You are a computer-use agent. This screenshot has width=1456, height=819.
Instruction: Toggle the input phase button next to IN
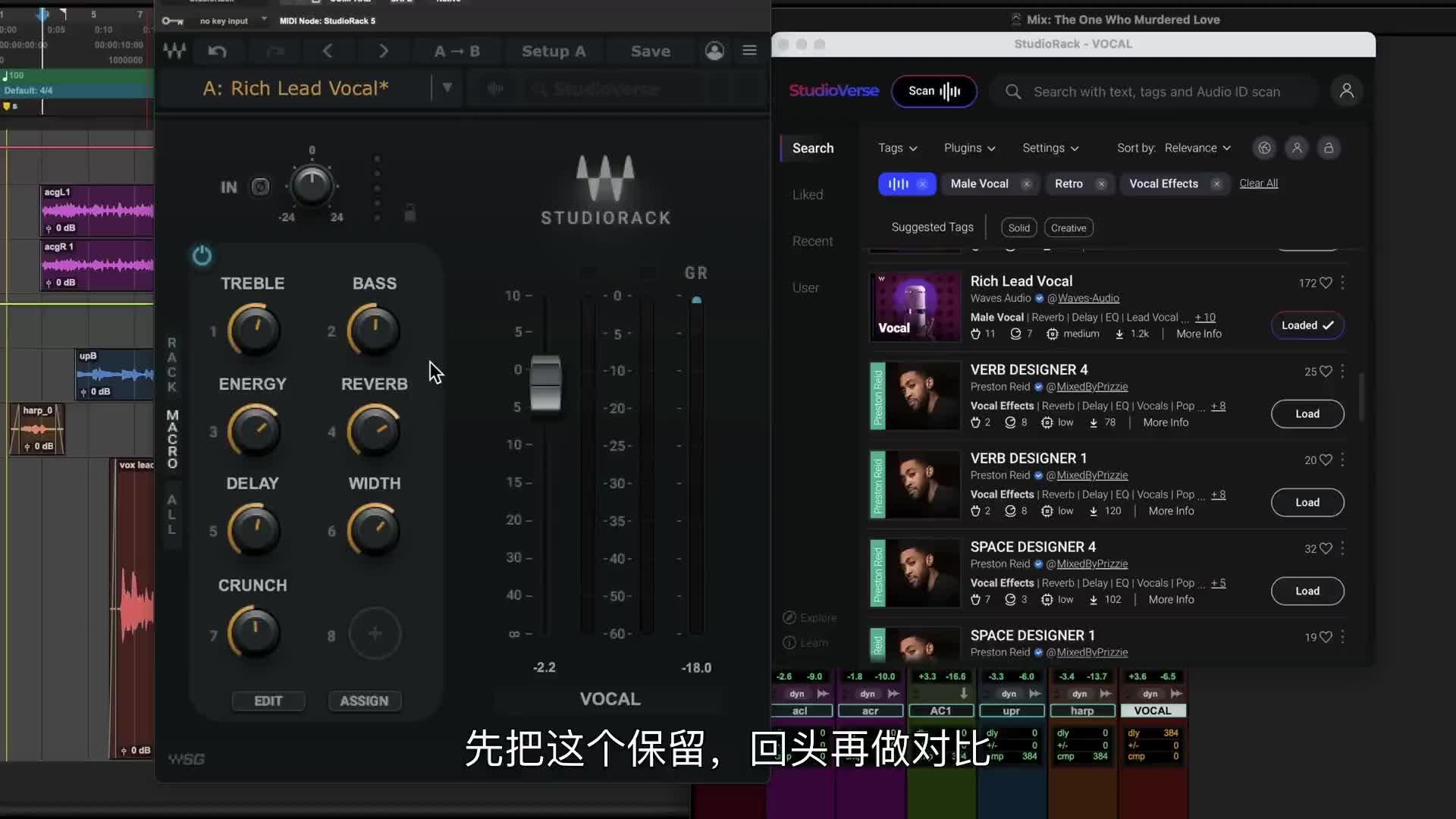[x=260, y=187]
